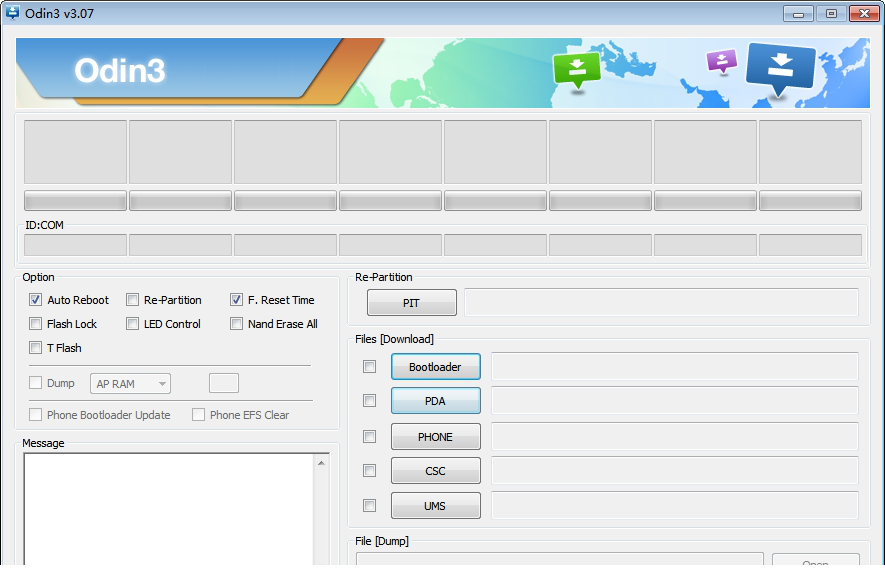The height and width of the screenshot is (587, 885).
Task: Click the first device progress bar
Action: pos(75,201)
